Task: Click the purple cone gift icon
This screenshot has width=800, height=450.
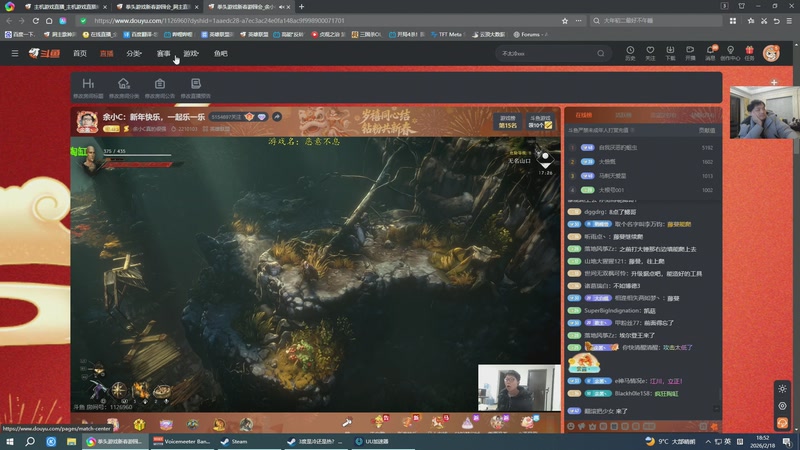Action: coord(467,422)
